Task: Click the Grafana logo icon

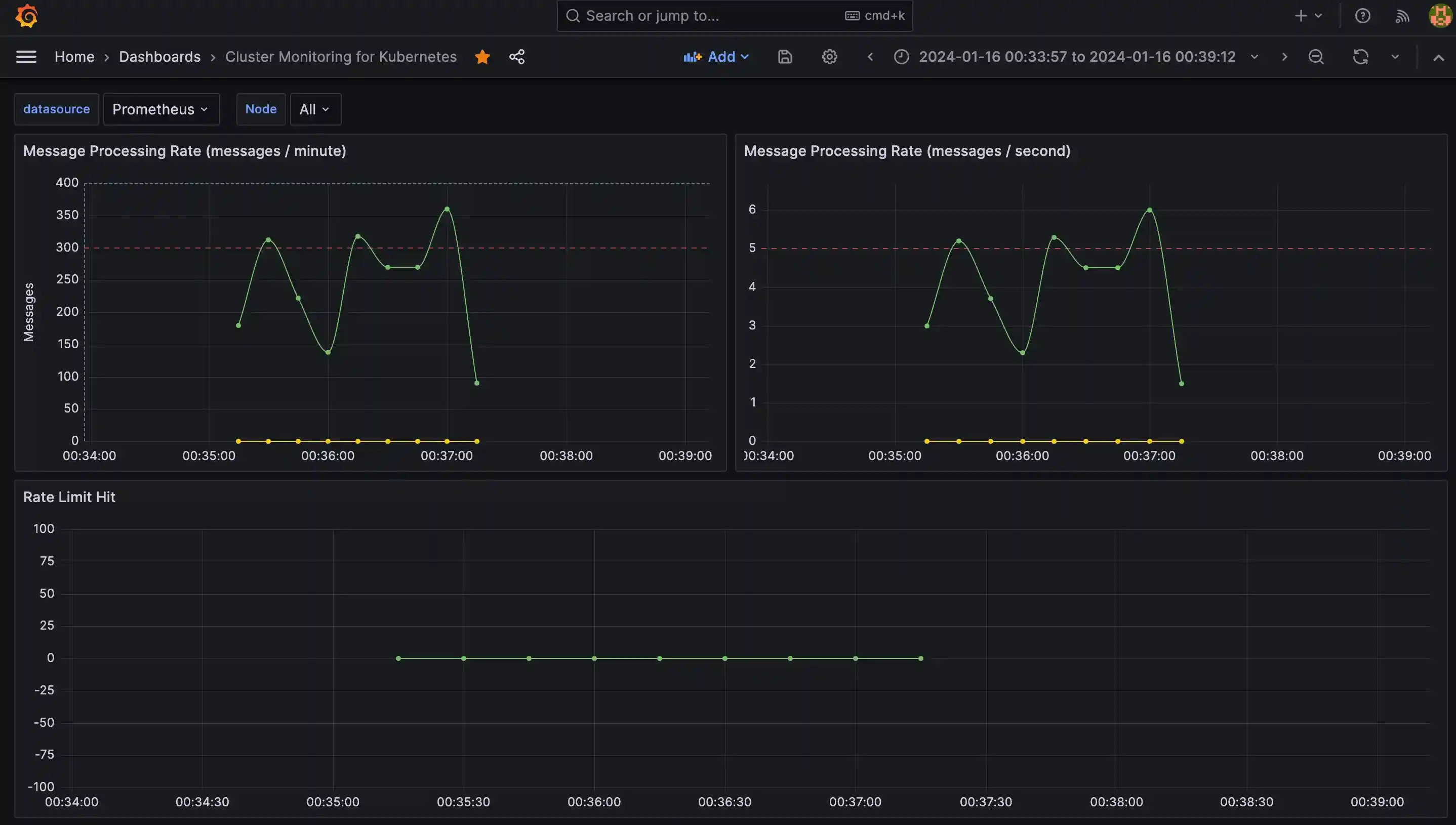Action: coord(26,16)
